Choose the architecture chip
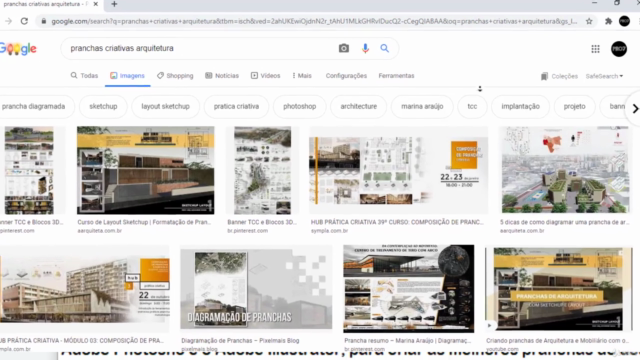Screen dimensions: 640x360 coord(358,107)
